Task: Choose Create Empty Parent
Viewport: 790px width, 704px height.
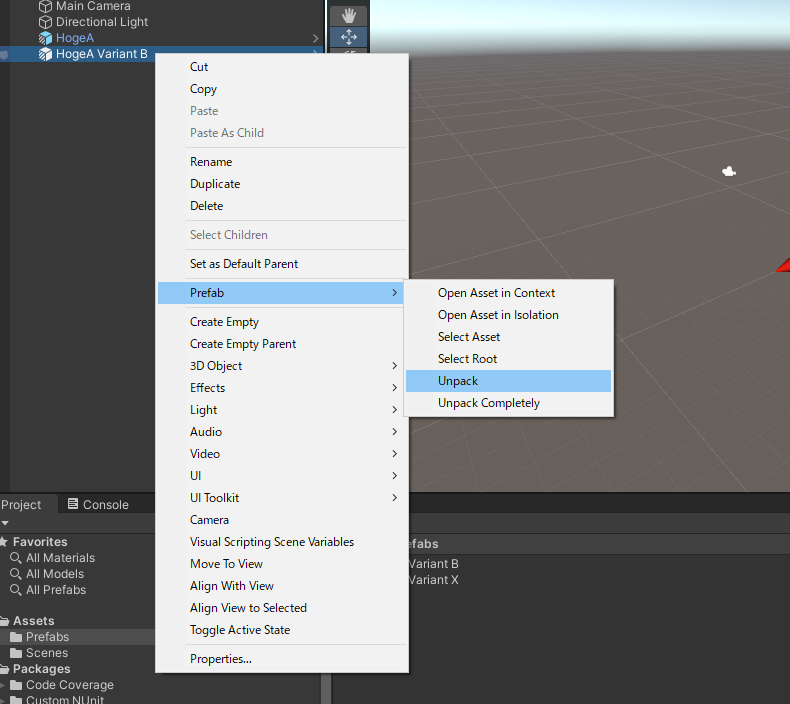Action: 282,344
